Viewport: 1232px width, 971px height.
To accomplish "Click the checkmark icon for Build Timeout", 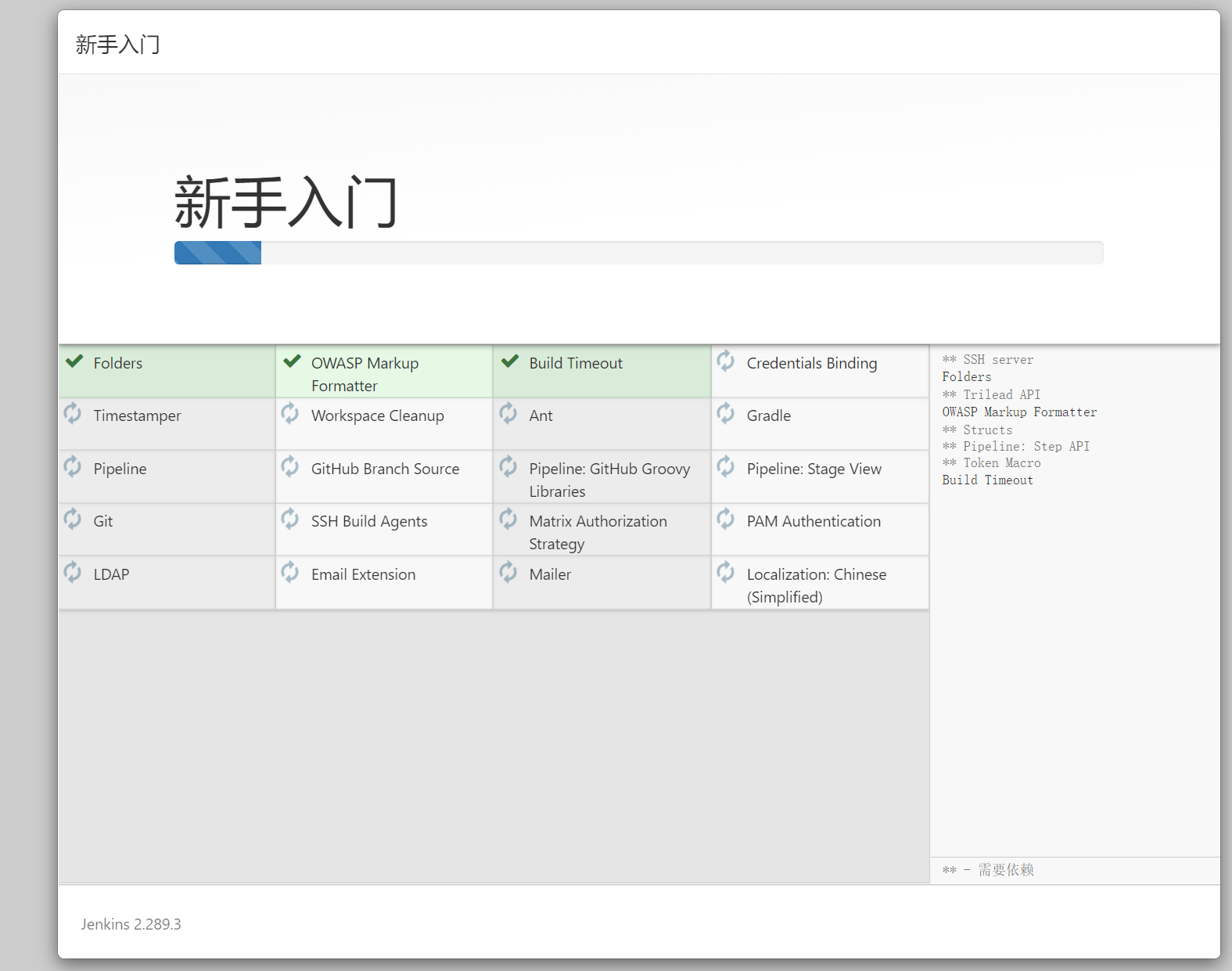I will click(x=510, y=361).
